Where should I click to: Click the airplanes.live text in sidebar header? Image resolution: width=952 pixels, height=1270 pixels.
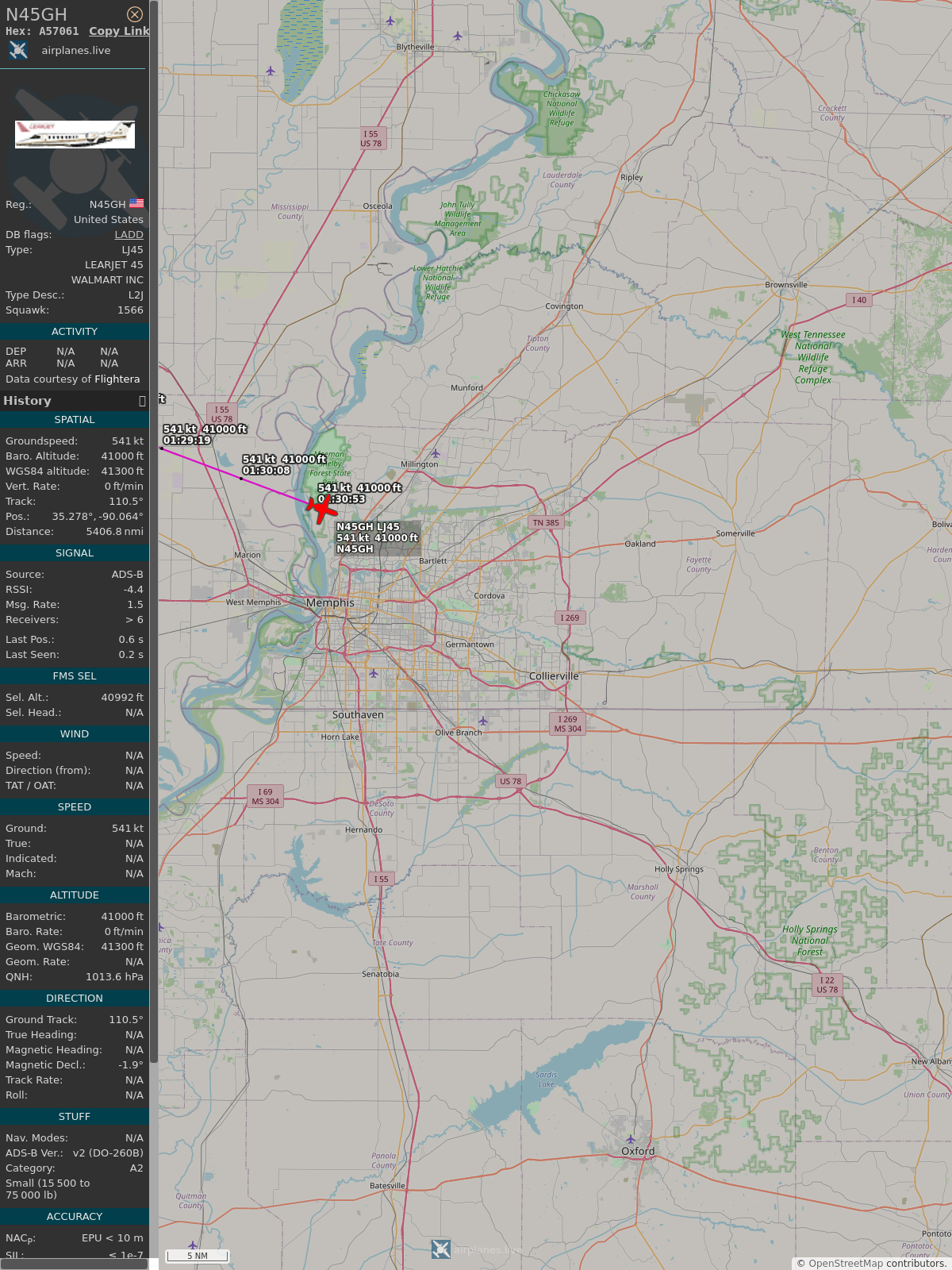pos(76,51)
